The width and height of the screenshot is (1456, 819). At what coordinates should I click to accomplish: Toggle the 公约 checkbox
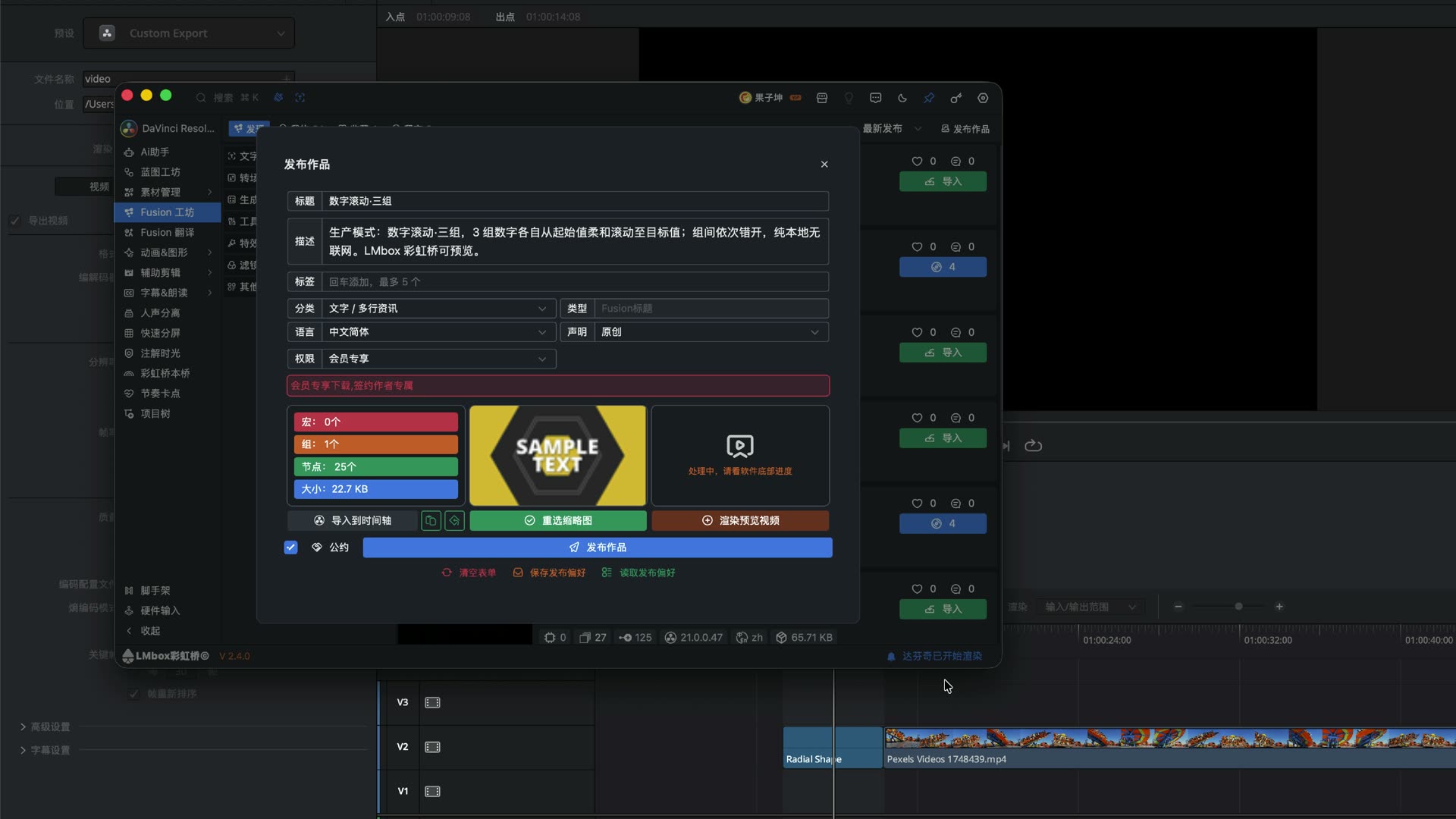[290, 548]
